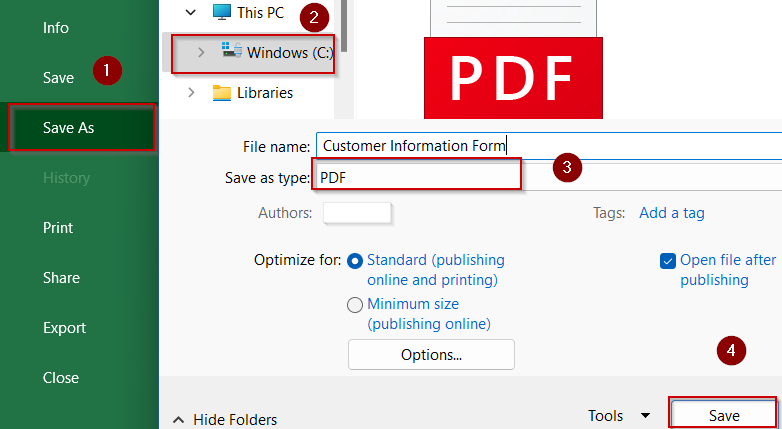The width and height of the screenshot is (782, 429).
Task: Open the Tools dropdown arrow
Action: pos(645,416)
